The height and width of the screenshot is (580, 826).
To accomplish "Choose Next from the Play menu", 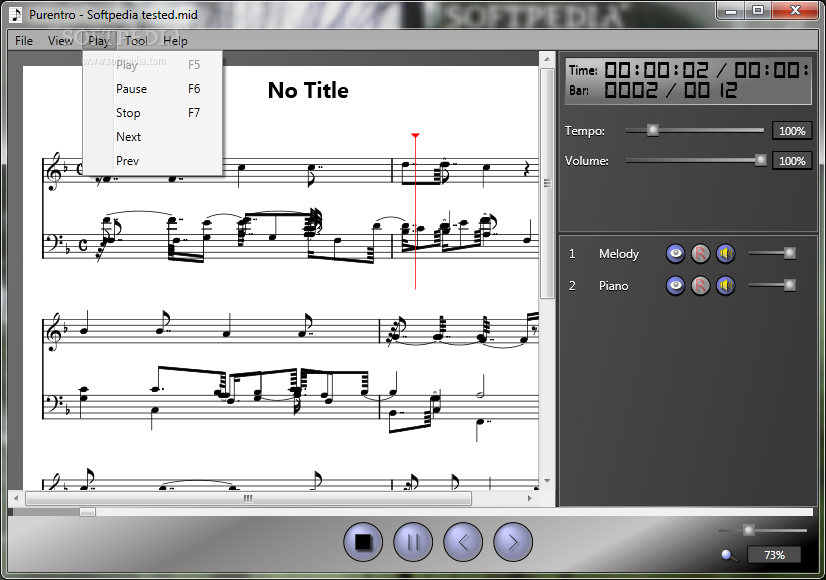I will pos(153,137).
